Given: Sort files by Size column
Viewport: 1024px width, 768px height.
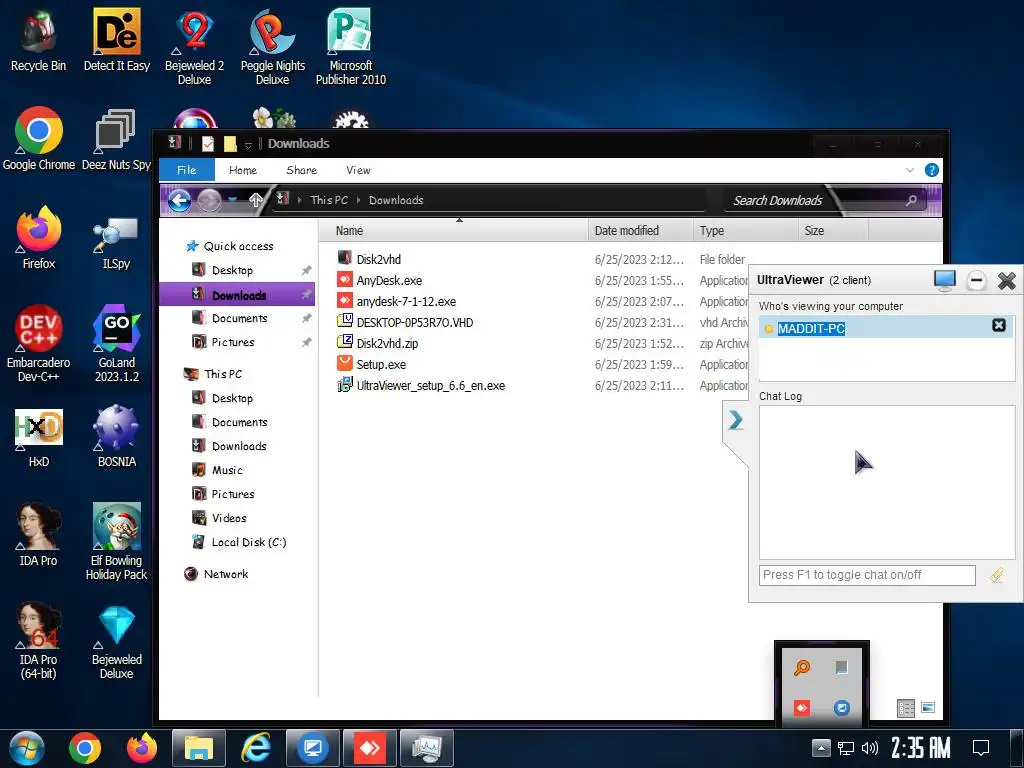Looking at the screenshot, I should pyautogui.click(x=833, y=231).
